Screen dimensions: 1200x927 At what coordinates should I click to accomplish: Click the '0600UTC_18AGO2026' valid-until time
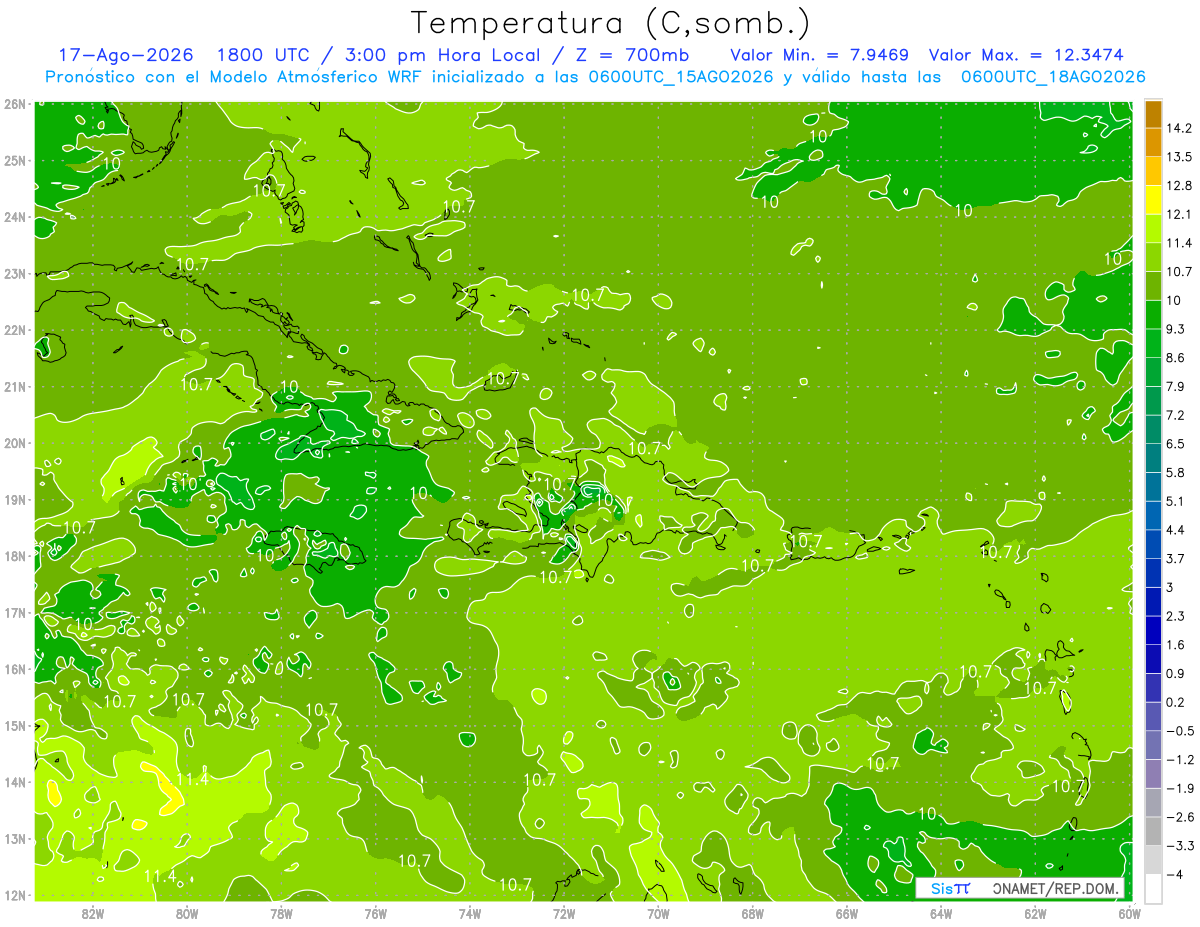(1053, 76)
